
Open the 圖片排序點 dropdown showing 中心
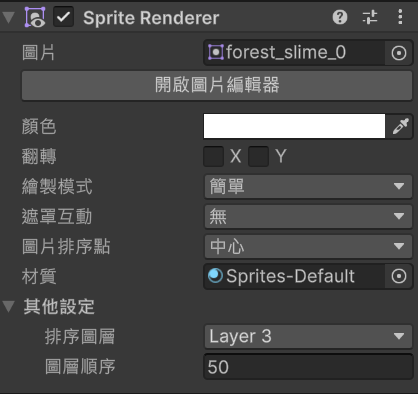click(308, 246)
